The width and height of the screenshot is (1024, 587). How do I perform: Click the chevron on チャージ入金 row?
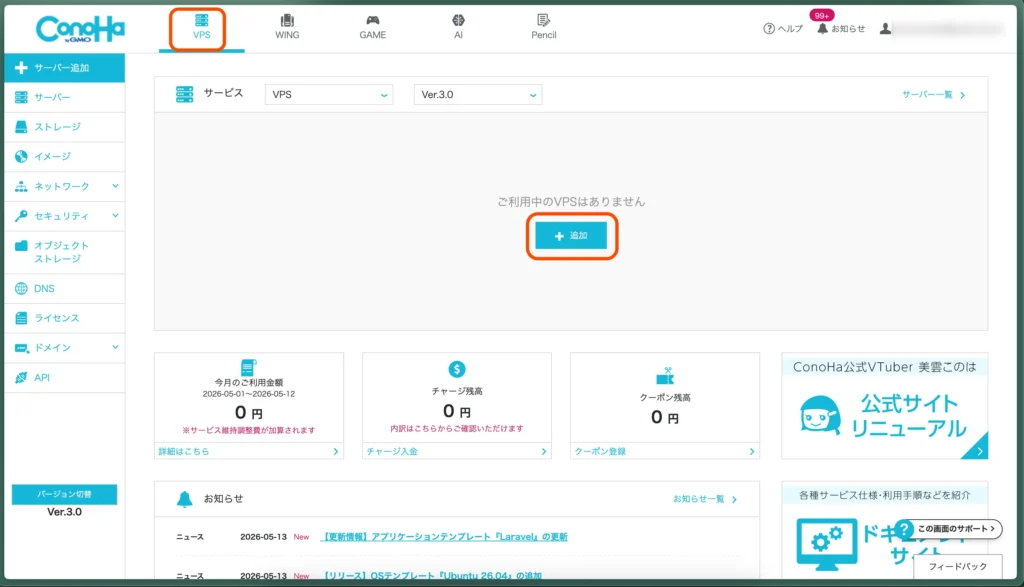(543, 451)
